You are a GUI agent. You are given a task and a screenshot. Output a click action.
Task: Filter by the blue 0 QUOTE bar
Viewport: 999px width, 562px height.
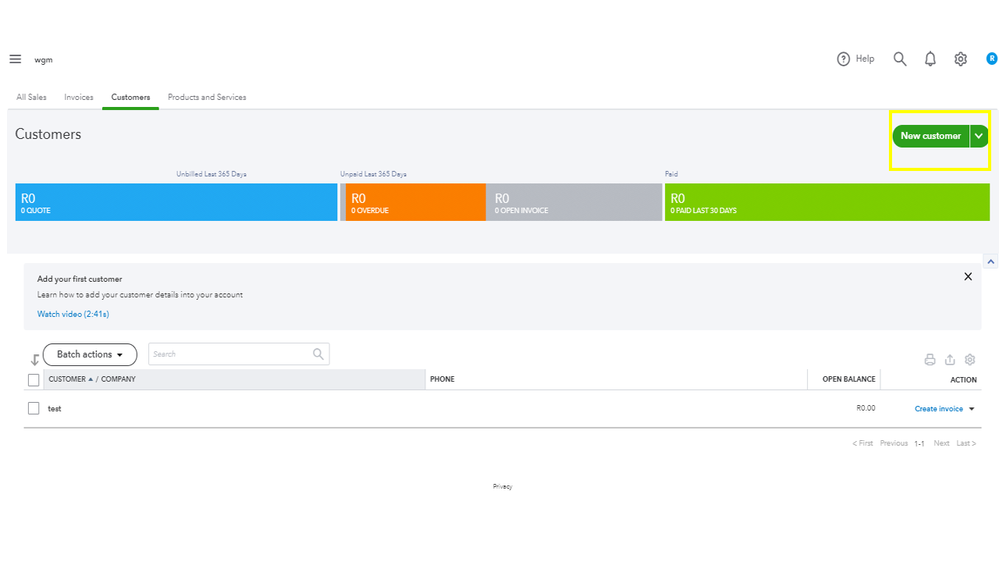pyautogui.click(x=176, y=203)
